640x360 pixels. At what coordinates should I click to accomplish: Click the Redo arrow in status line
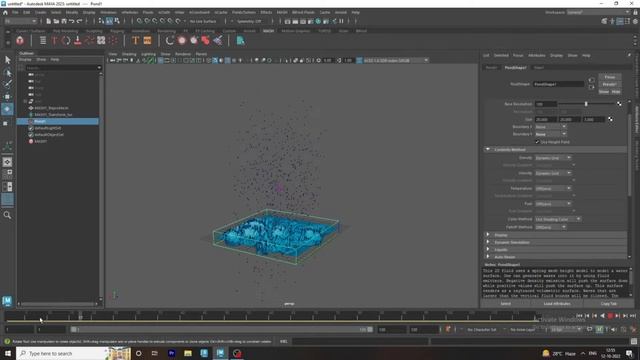[80, 21]
